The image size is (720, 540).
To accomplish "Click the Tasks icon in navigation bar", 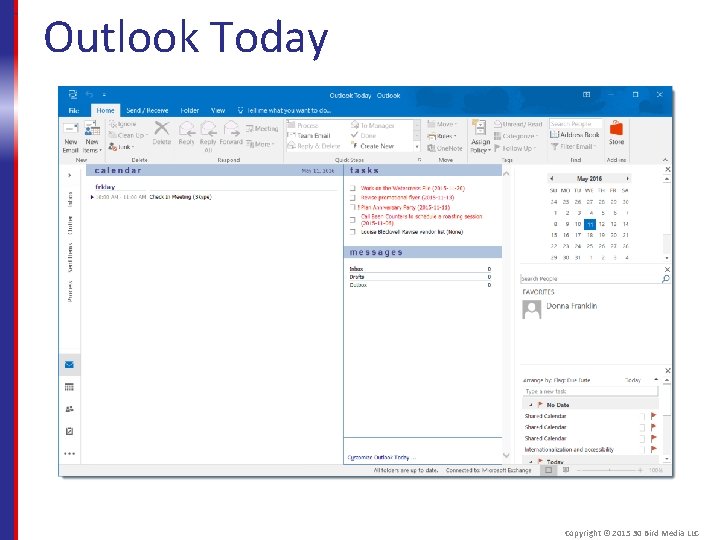I will click(x=69, y=431).
